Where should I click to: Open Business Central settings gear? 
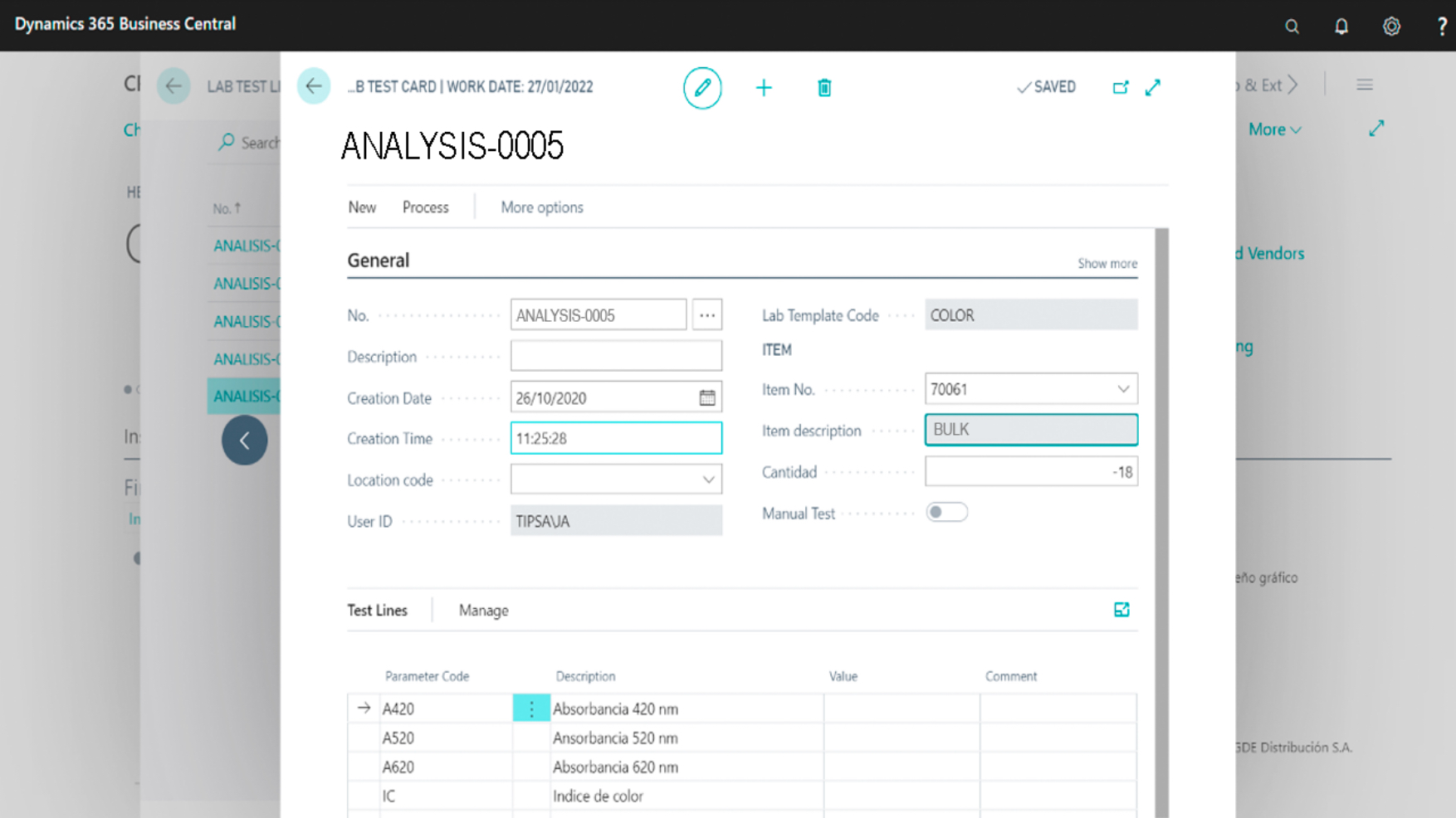click(1390, 26)
